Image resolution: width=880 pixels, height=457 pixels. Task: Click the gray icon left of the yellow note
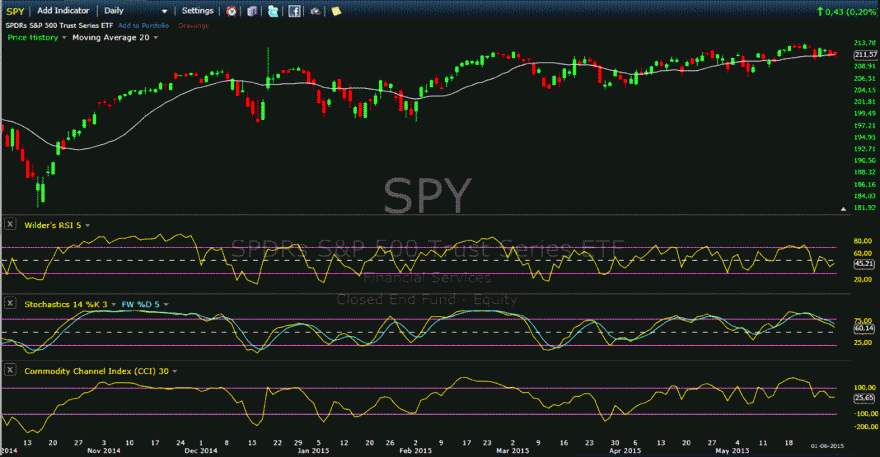point(315,11)
